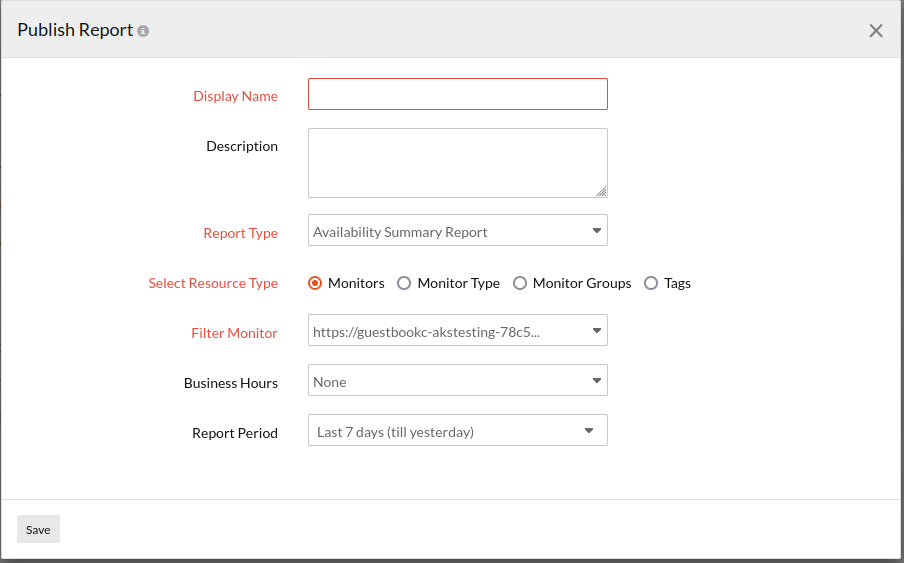Image resolution: width=904 pixels, height=563 pixels.
Task: Click the Select Resource Type label
Action: click(213, 283)
